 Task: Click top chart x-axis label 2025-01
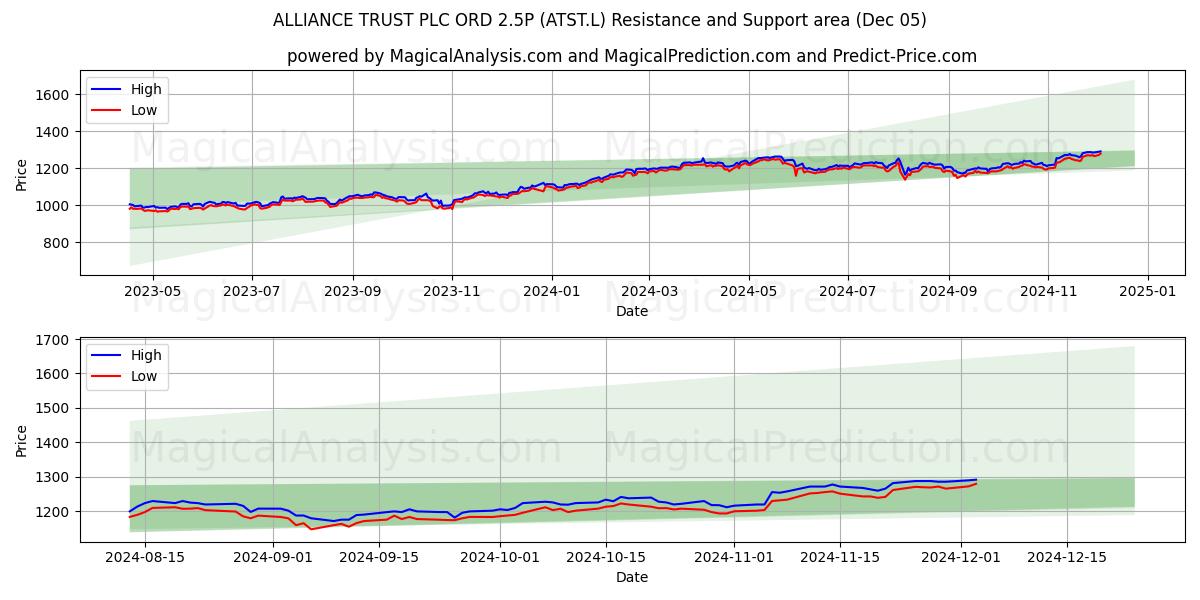pyautogui.click(x=1148, y=293)
